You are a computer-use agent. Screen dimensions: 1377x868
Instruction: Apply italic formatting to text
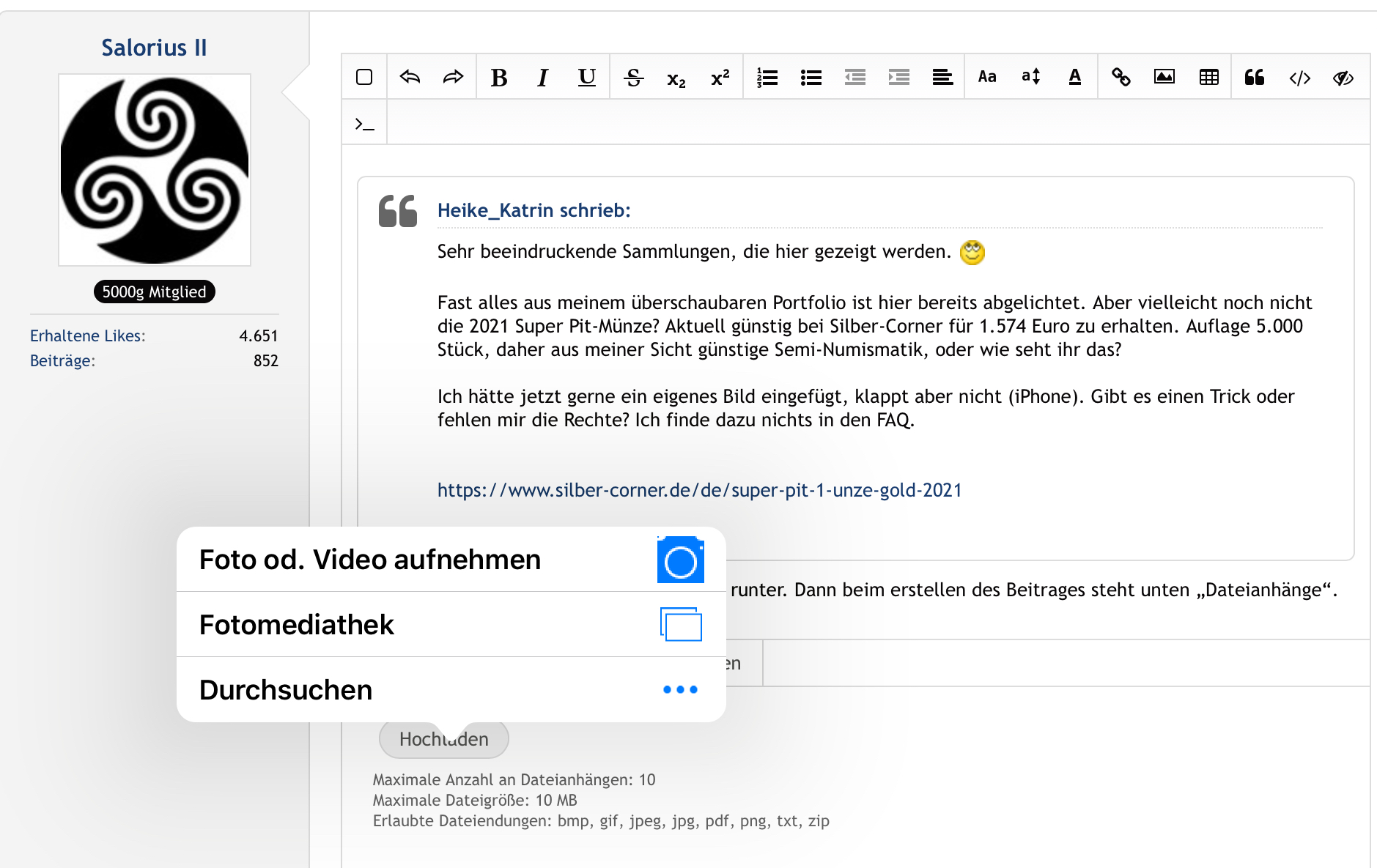tap(542, 78)
